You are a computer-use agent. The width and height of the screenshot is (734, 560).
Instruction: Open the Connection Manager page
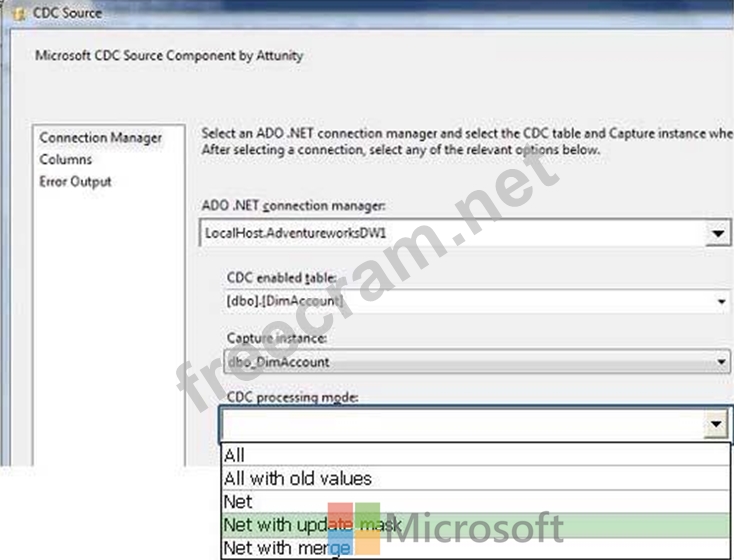click(101, 138)
